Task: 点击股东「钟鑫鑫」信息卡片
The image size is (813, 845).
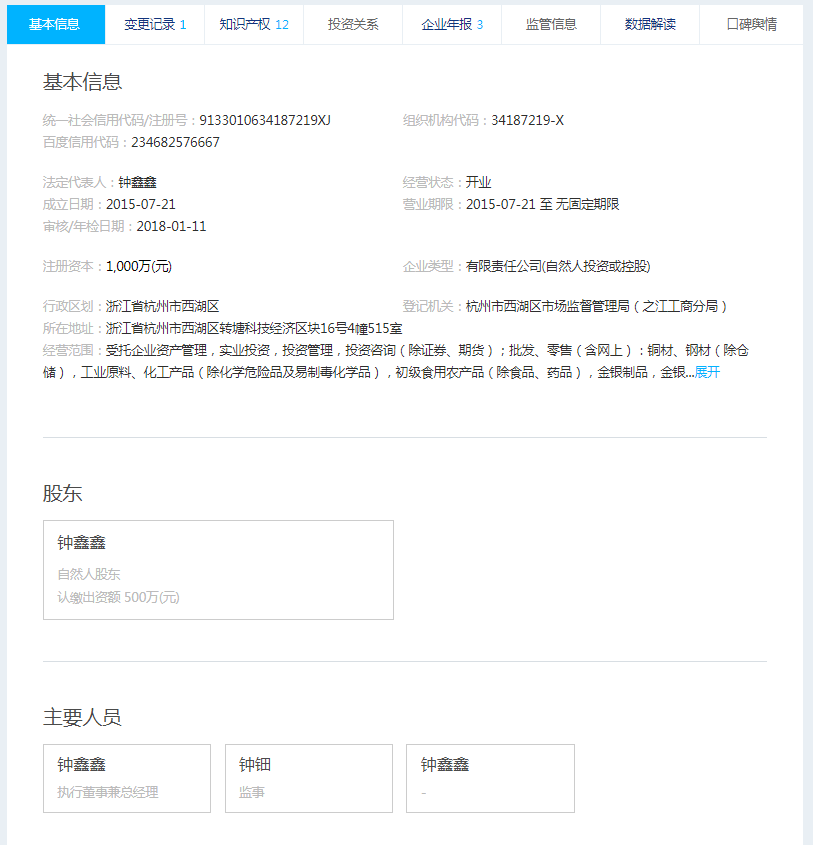Action: point(217,570)
